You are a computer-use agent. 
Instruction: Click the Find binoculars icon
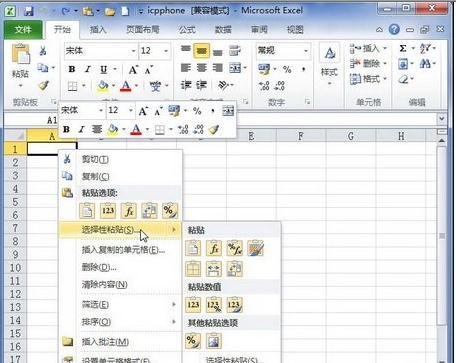(425, 63)
